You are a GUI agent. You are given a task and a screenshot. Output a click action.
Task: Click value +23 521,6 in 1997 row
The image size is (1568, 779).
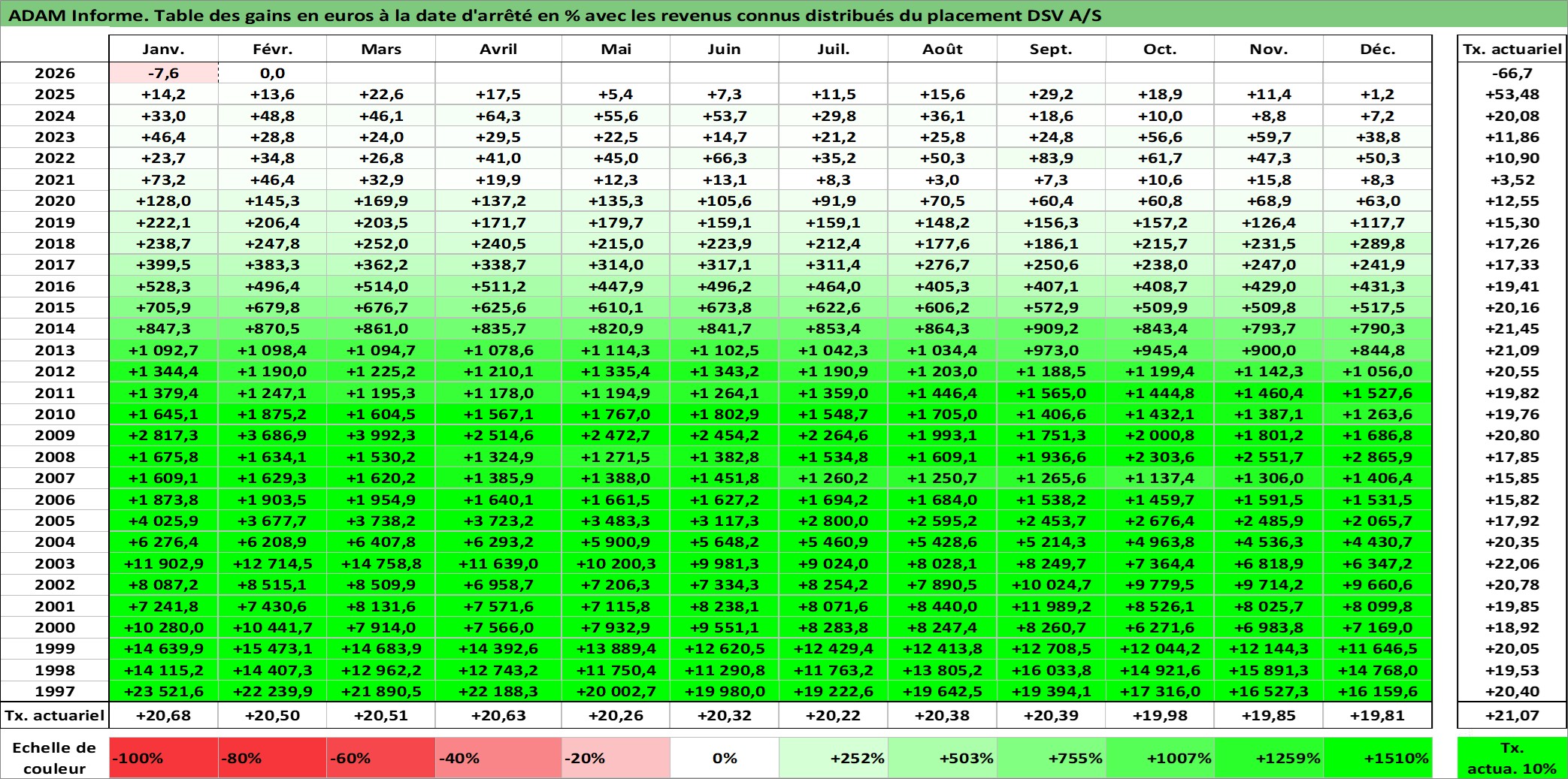click(x=164, y=691)
